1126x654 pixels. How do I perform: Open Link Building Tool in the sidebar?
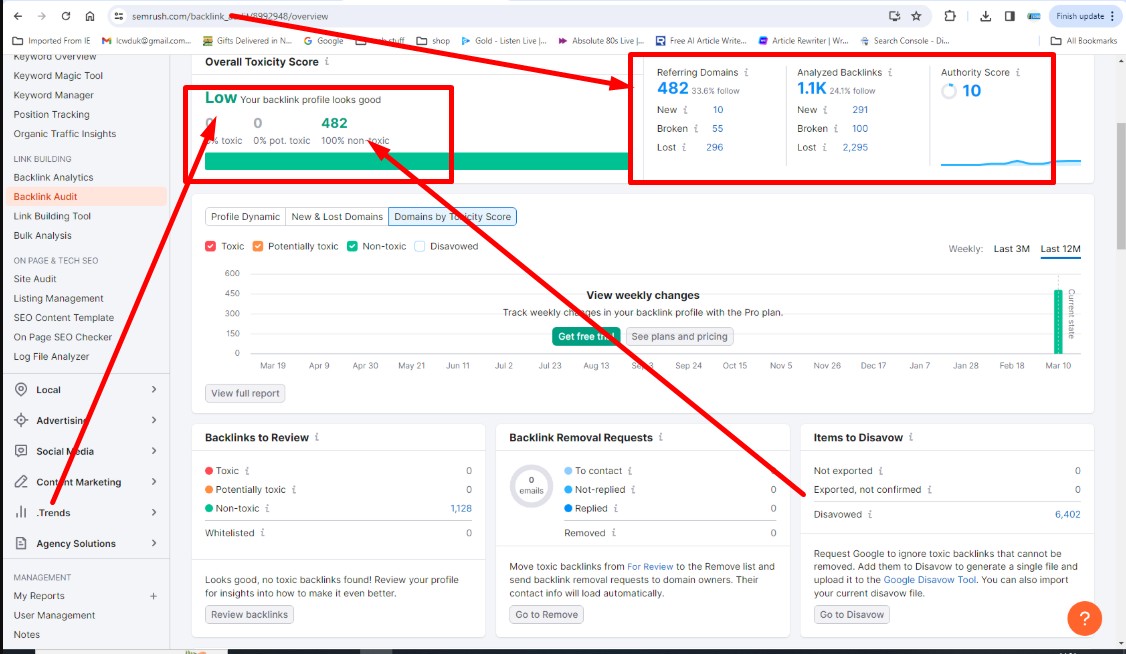[x=52, y=216]
